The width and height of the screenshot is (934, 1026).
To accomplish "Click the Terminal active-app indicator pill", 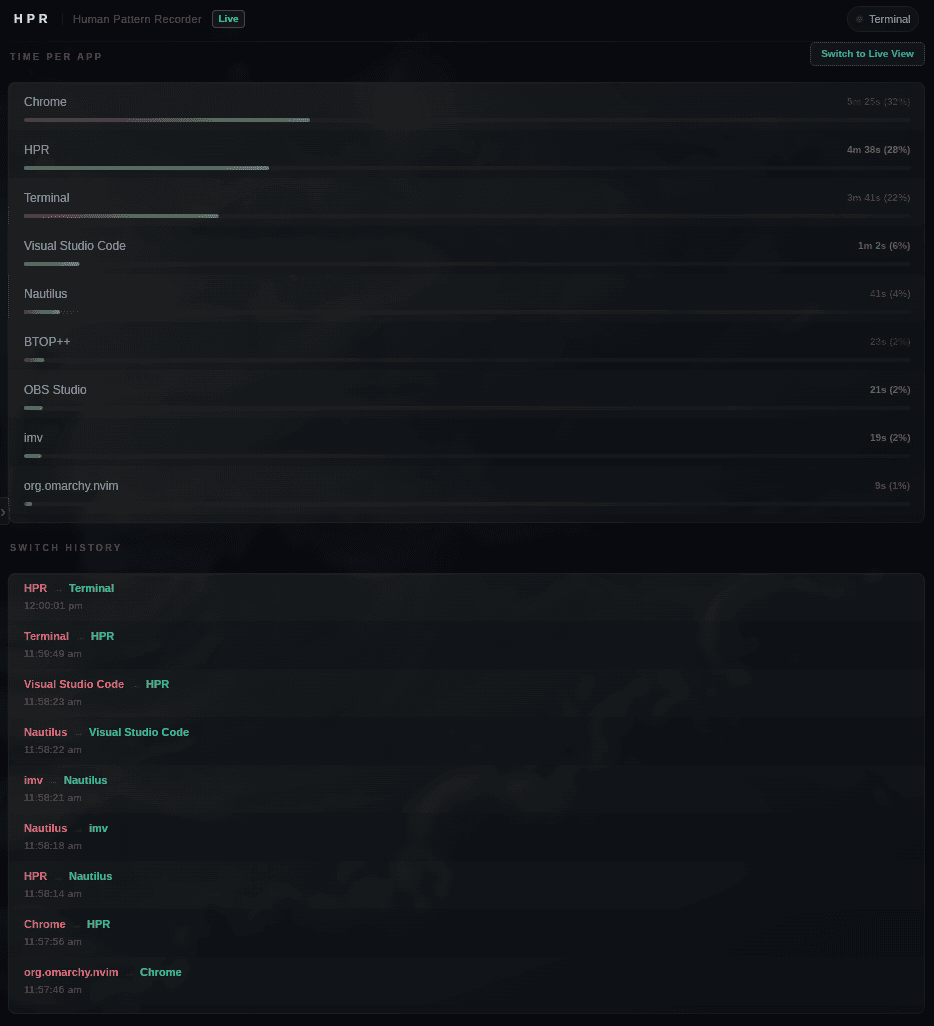I will coord(883,20).
